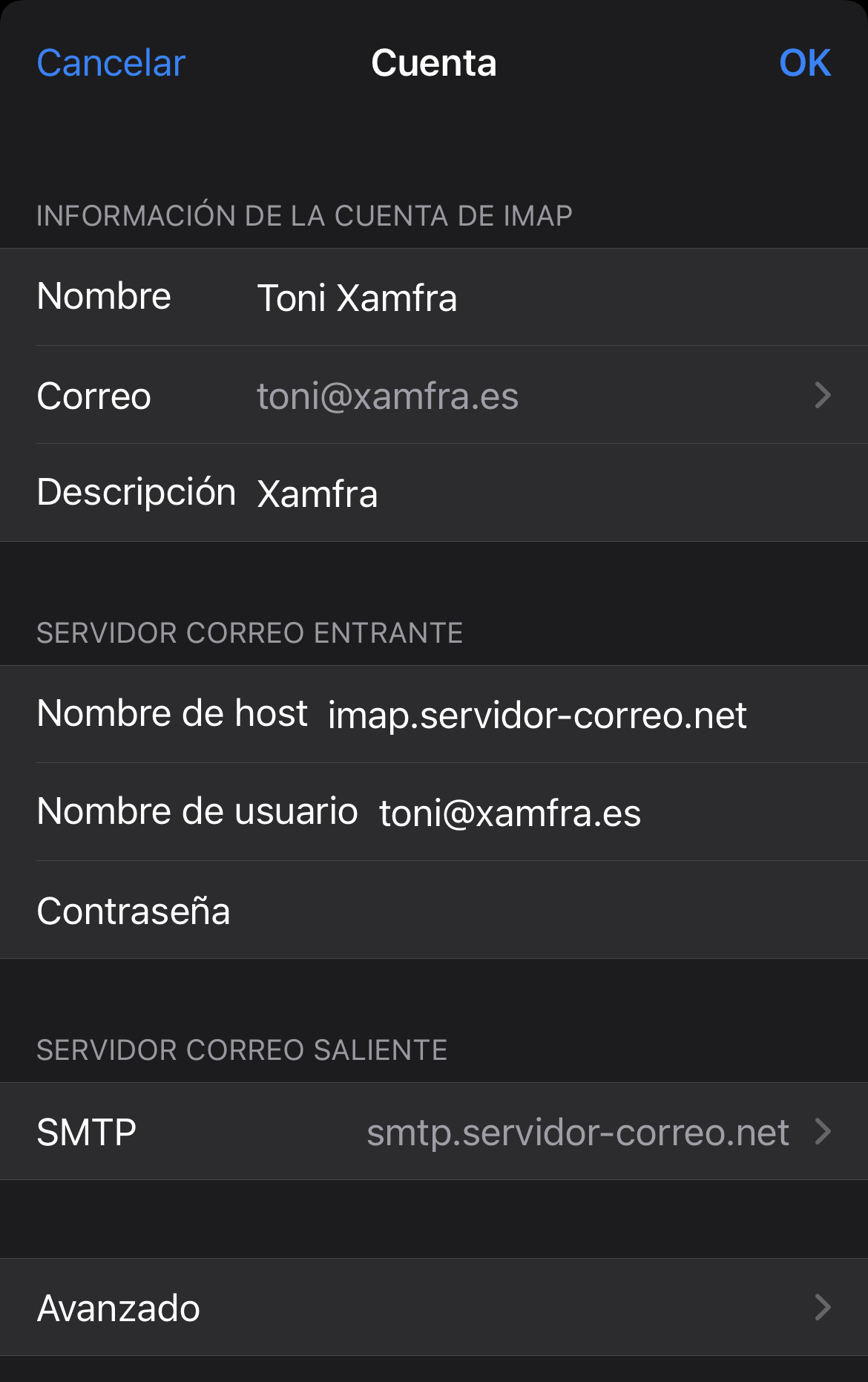Edit host name imap.servidor-correo.net
The height and width of the screenshot is (1382, 868).
tap(537, 715)
